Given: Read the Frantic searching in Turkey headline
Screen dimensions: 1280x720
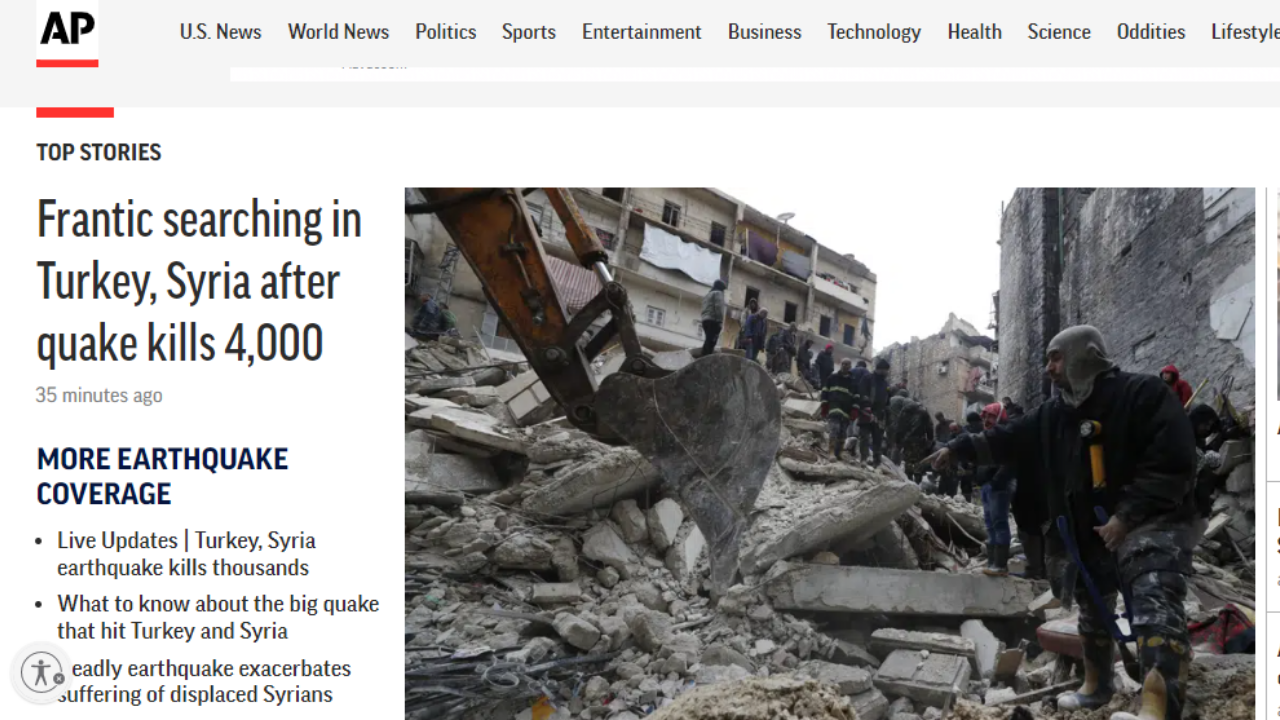Looking at the screenshot, I should pyautogui.click(x=199, y=281).
